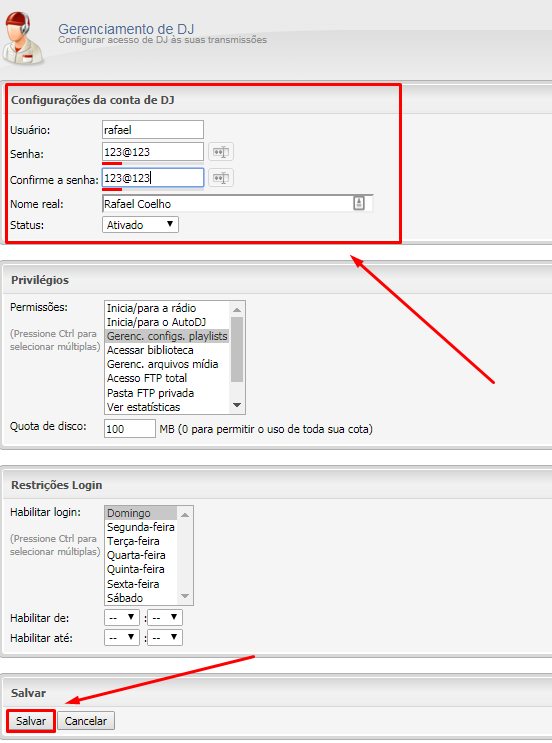Image resolution: width=552 pixels, height=743 pixels.
Task: Click the days list scroll-down arrow
Action: [185, 596]
